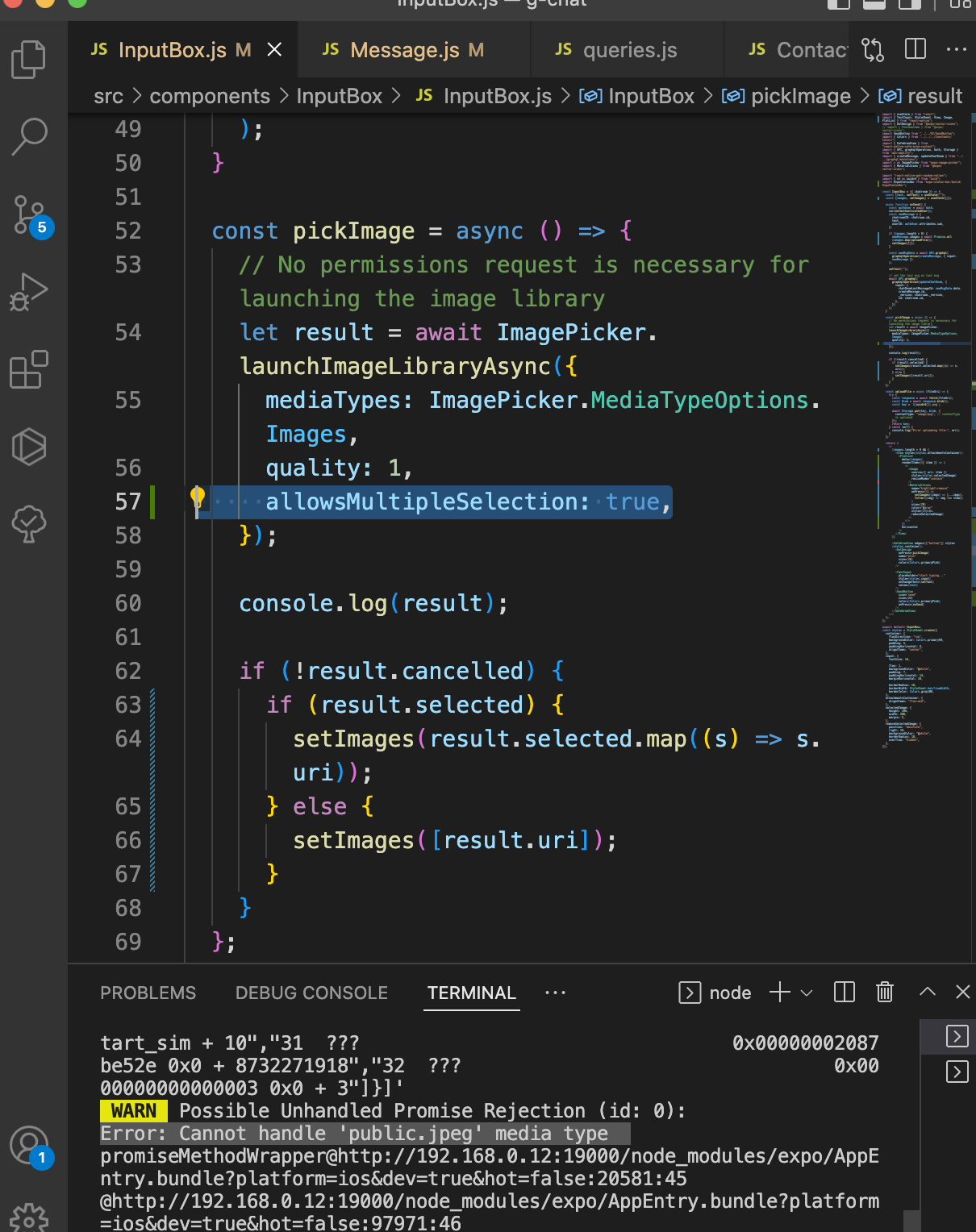The height and width of the screenshot is (1232, 976).
Task: Open the tree-shaped activity bar view
Action: [29, 524]
